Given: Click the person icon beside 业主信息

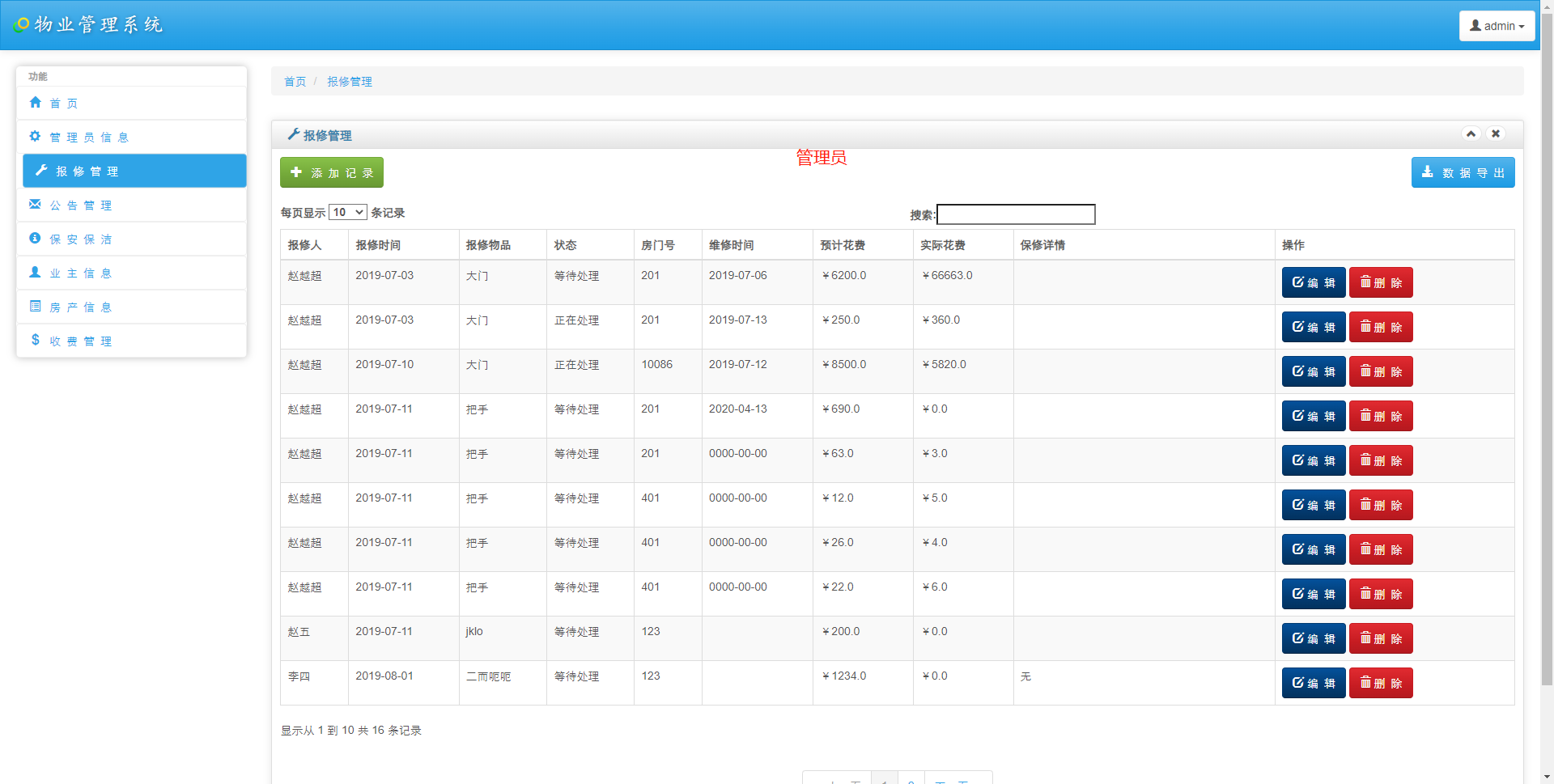Looking at the screenshot, I should pyautogui.click(x=35, y=273).
